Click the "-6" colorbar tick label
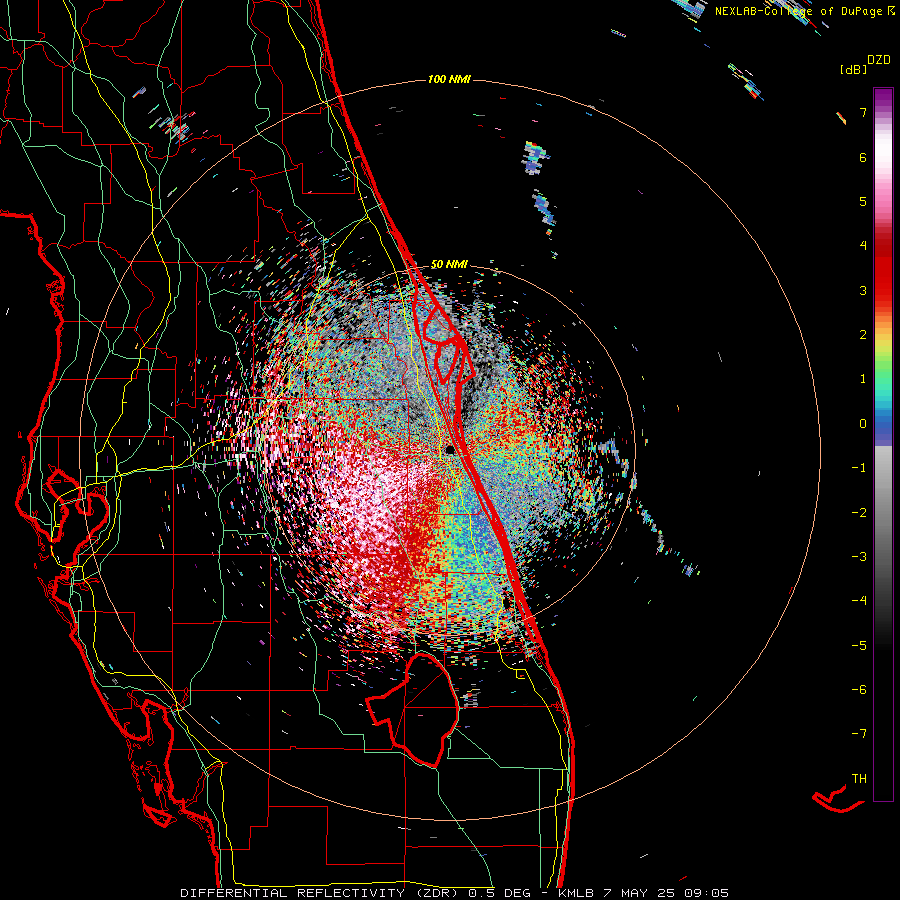The image size is (900, 900). (x=859, y=690)
